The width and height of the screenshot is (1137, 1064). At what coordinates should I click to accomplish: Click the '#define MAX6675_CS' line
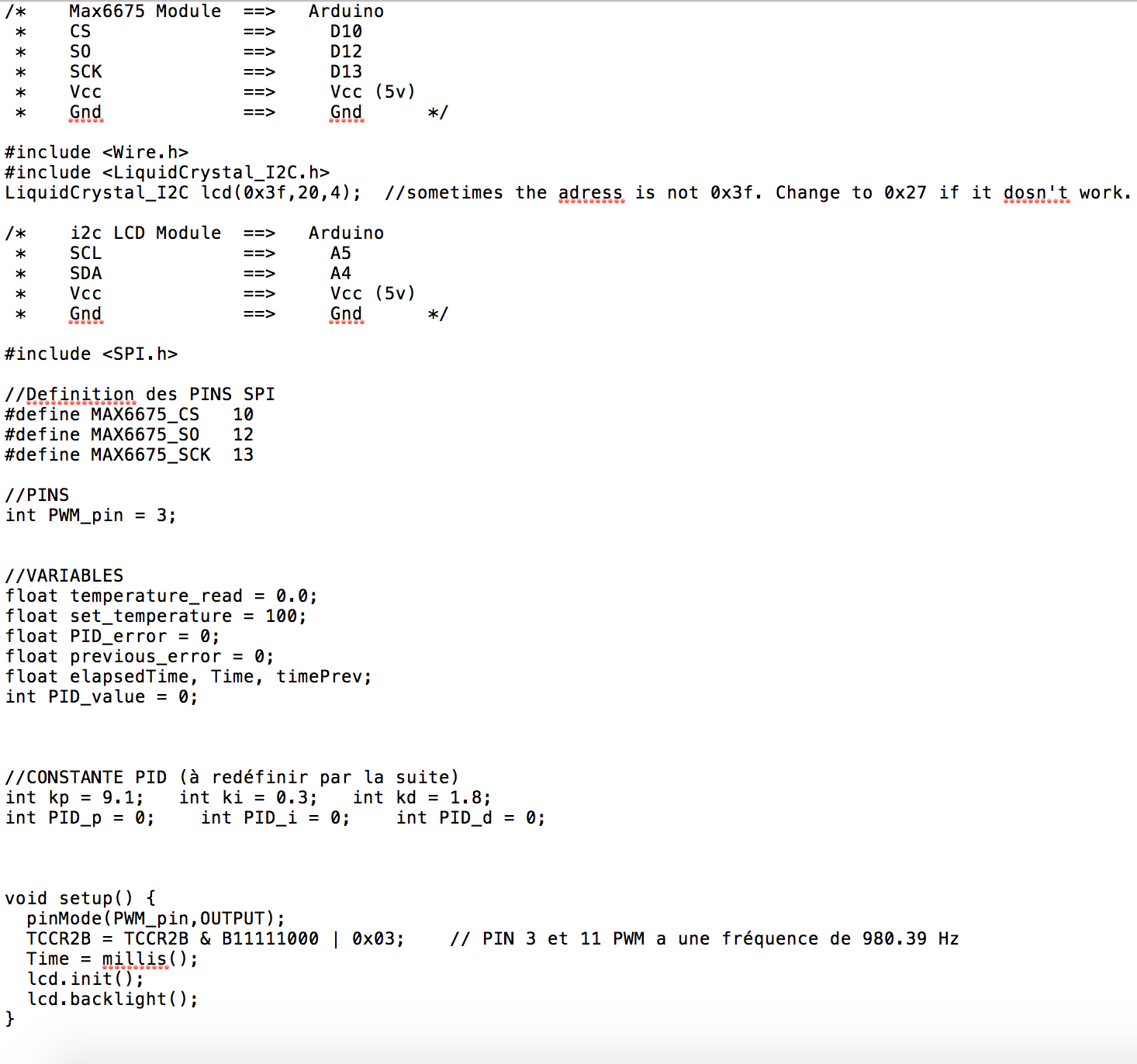click(x=129, y=415)
